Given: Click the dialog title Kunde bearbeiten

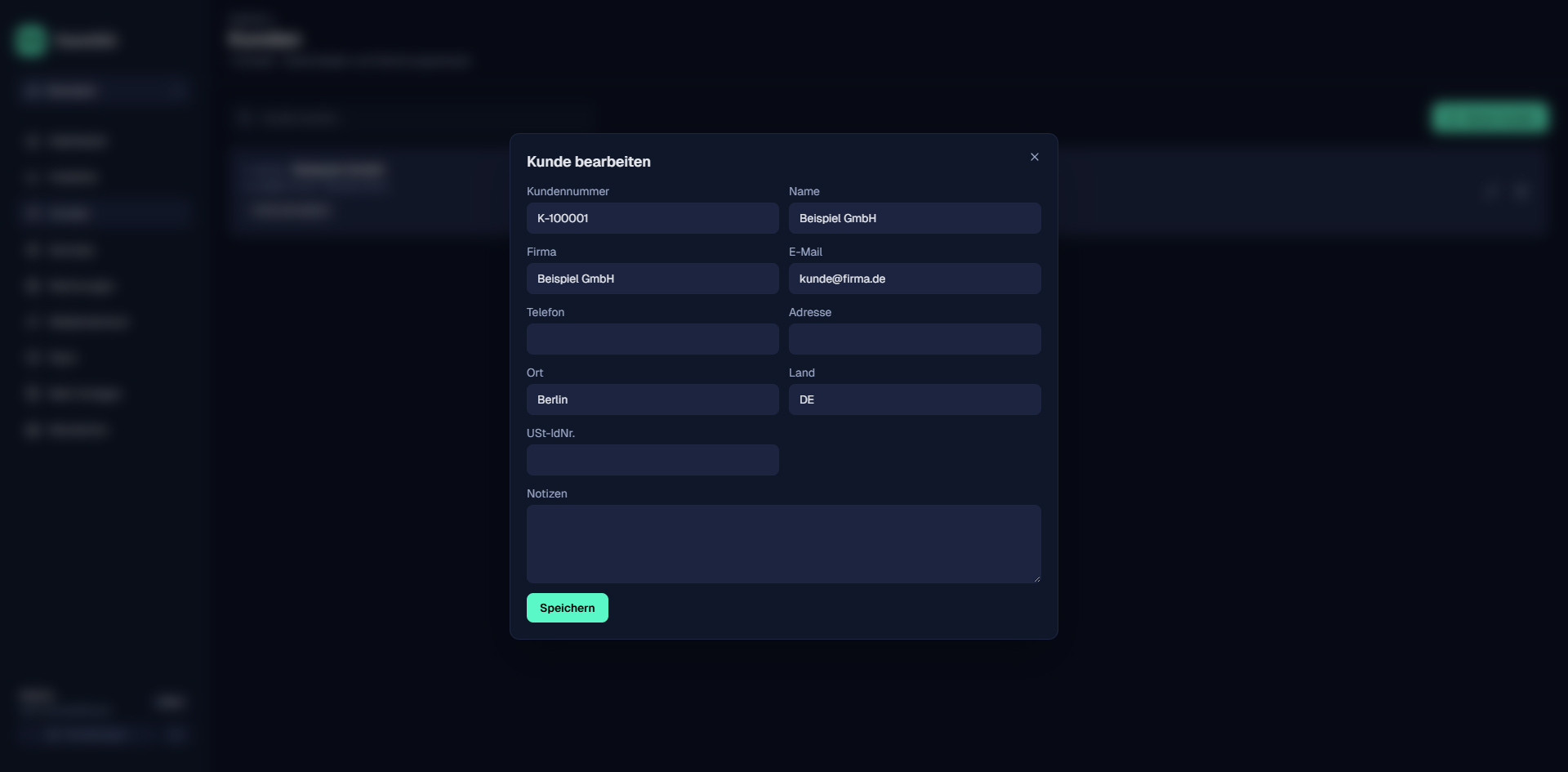Looking at the screenshot, I should pyautogui.click(x=588, y=162).
